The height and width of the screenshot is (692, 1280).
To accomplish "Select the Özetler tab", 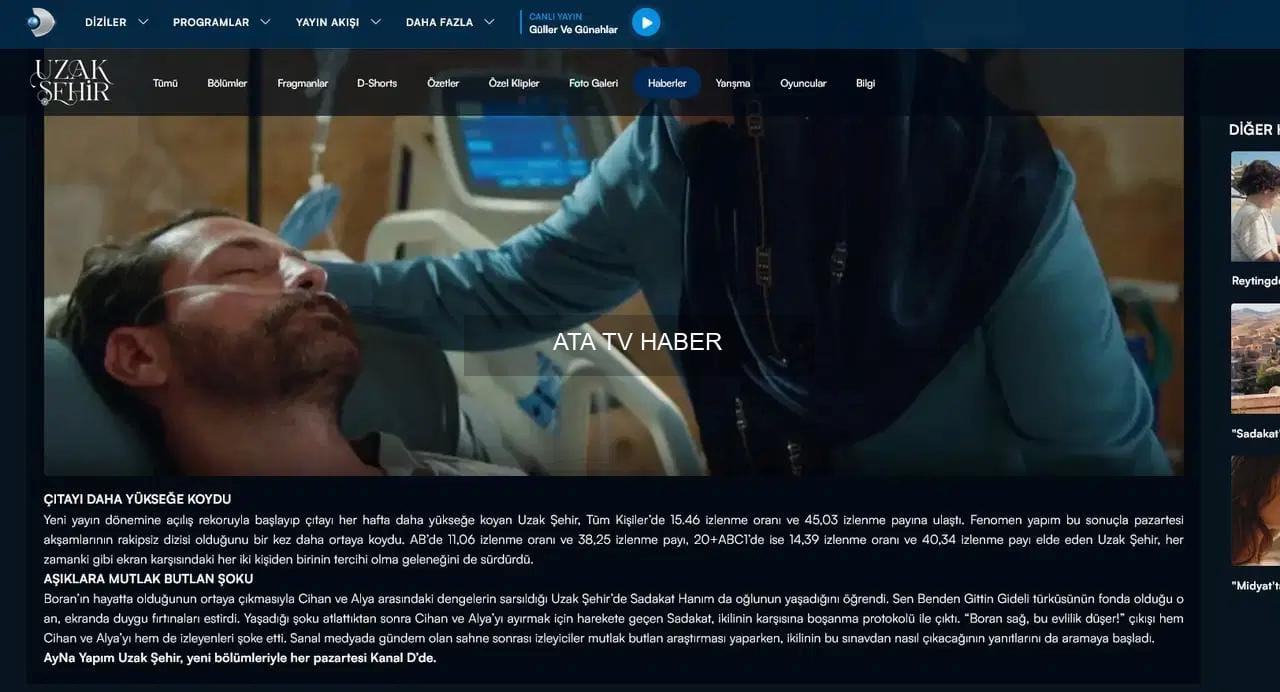I will (443, 83).
